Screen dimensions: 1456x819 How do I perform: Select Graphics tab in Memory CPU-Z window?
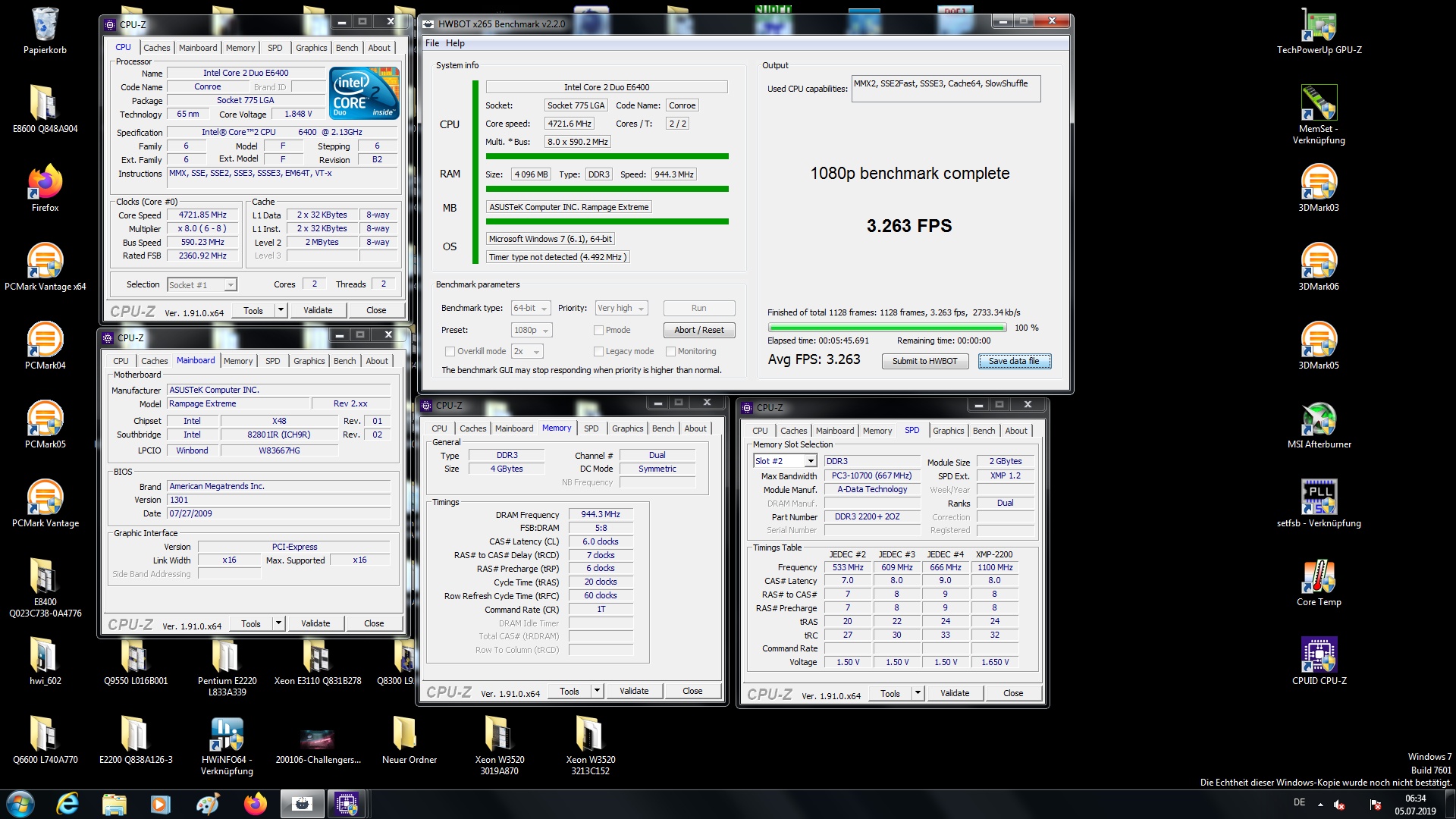(627, 428)
